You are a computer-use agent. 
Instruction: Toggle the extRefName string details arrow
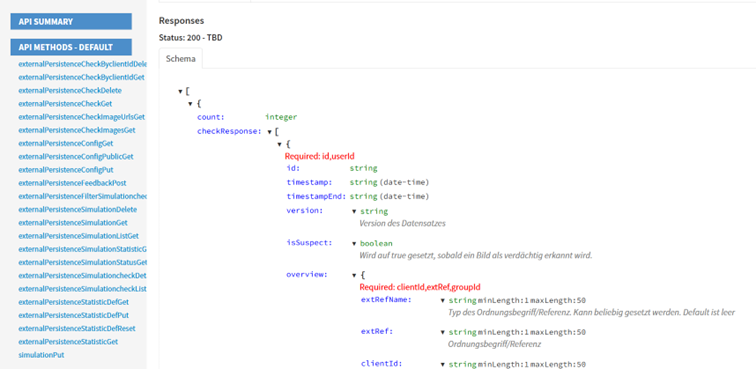(443, 301)
